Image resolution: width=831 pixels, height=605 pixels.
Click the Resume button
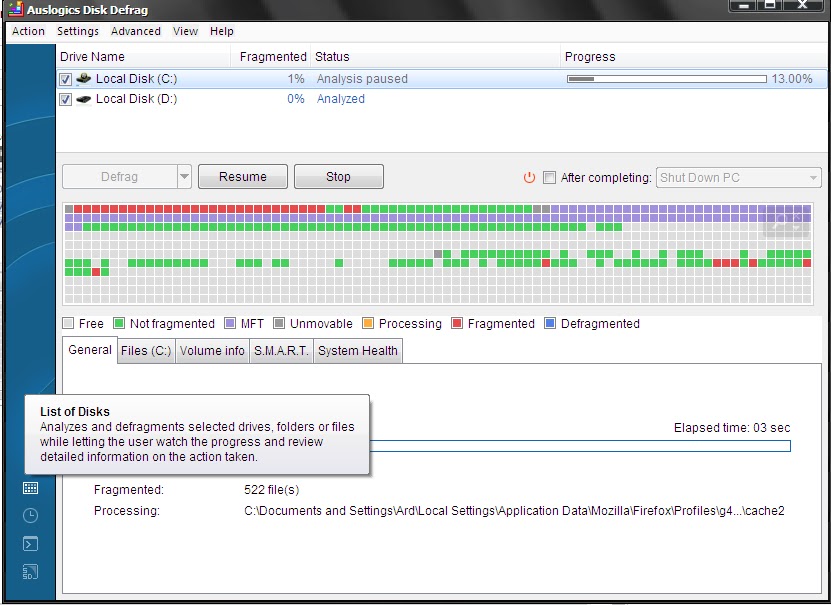click(x=243, y=176)
